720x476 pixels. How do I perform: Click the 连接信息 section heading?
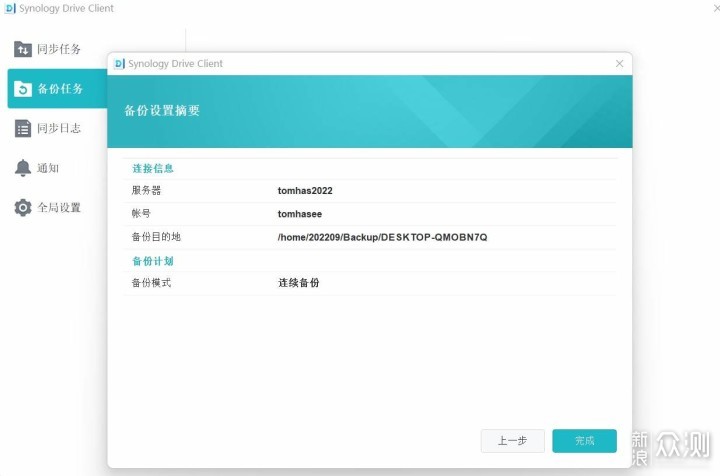coord(153,168)
